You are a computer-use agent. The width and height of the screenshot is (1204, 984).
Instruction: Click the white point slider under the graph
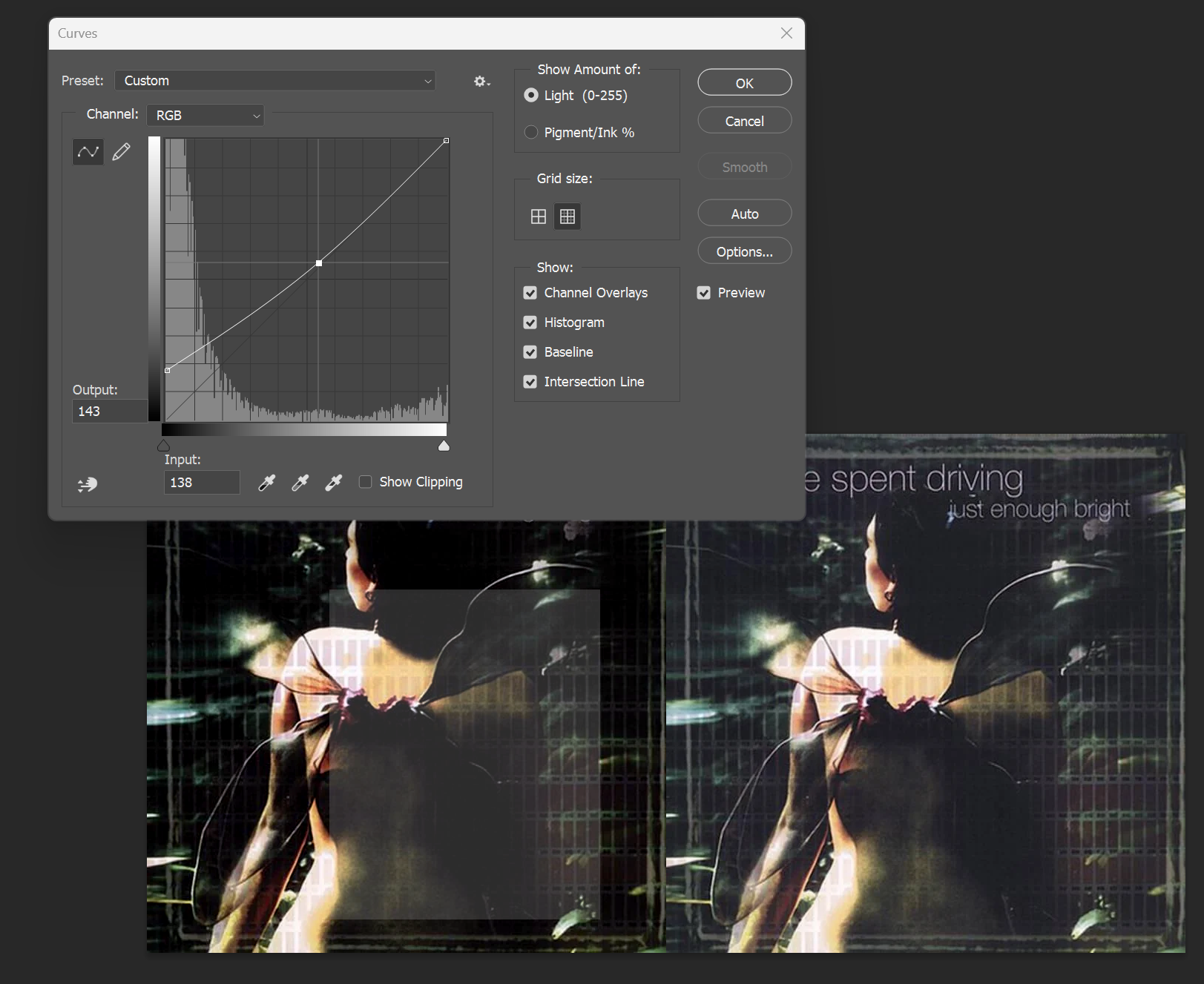444,446
